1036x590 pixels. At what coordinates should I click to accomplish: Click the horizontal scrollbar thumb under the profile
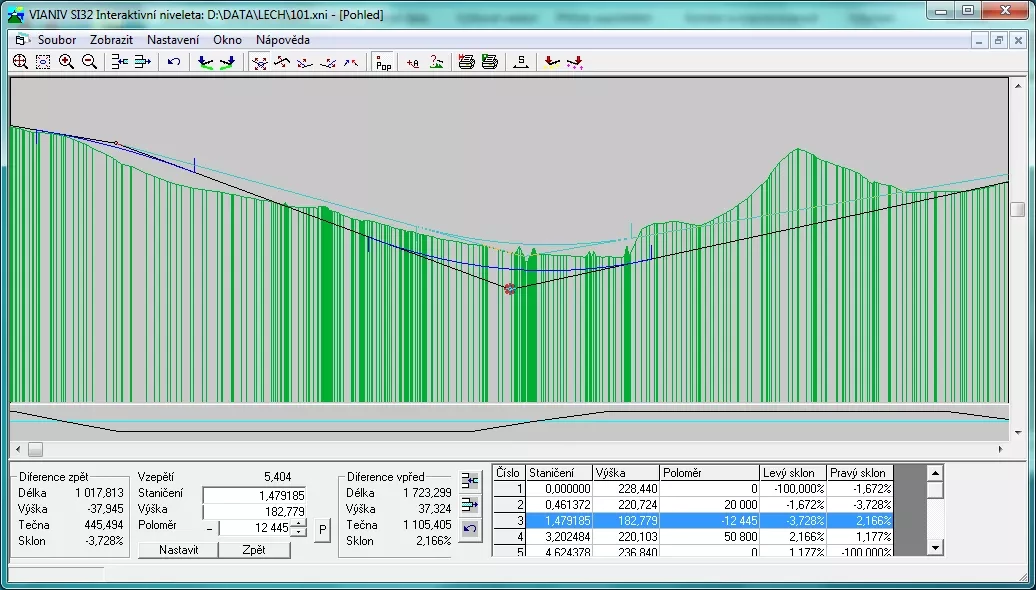[35, 450]
